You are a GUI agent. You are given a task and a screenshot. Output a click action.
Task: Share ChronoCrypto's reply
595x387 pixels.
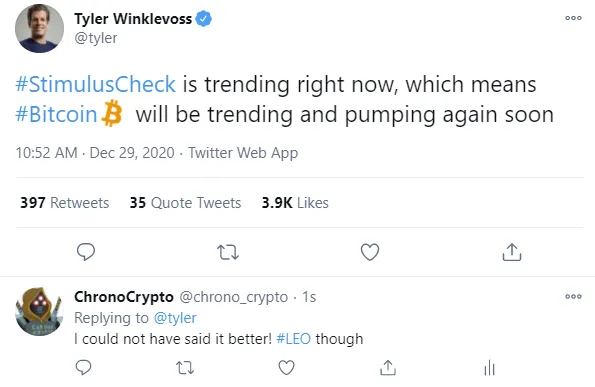(x=388, y=367)
